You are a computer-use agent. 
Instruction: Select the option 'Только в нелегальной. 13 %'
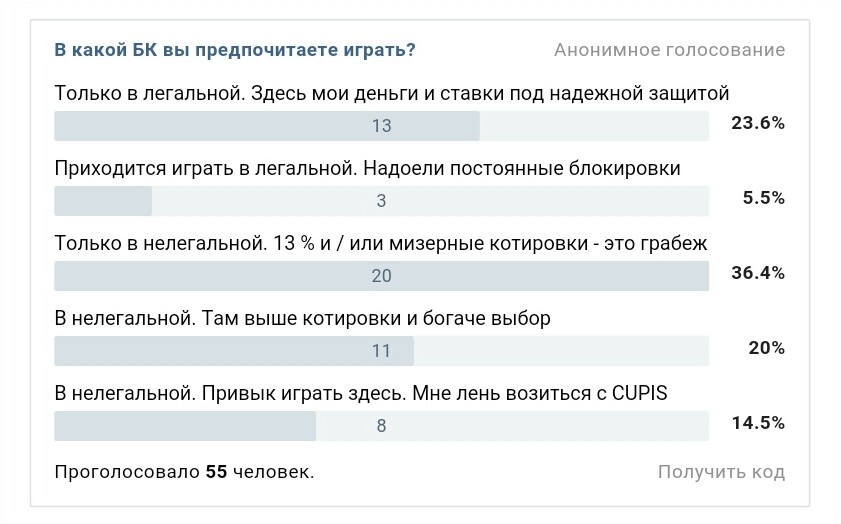381,243
